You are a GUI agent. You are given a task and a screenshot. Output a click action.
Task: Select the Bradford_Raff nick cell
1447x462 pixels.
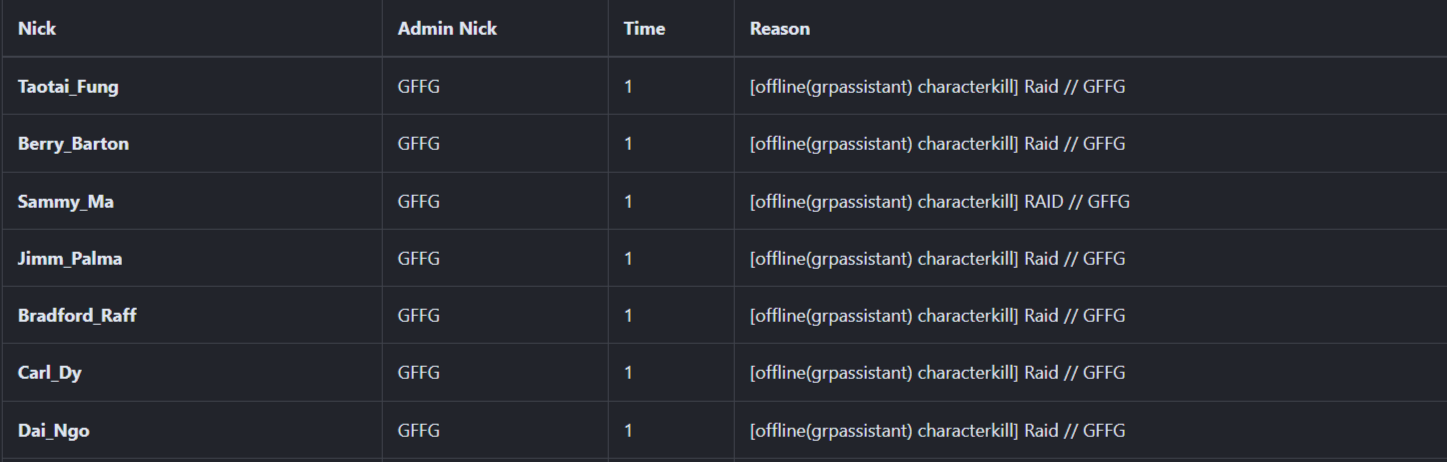(x=77, y=316)
